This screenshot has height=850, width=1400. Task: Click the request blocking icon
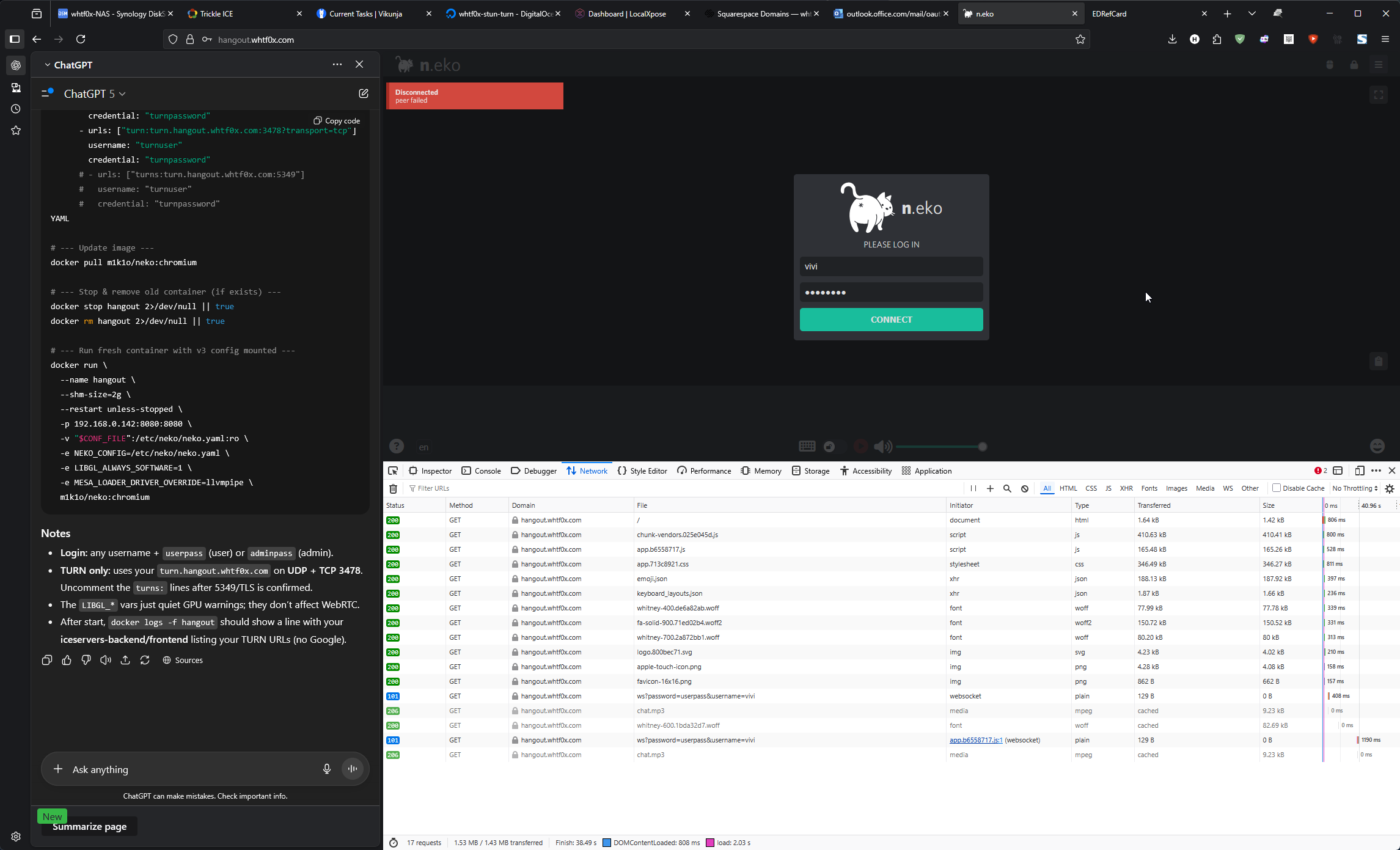(1025, 488)
